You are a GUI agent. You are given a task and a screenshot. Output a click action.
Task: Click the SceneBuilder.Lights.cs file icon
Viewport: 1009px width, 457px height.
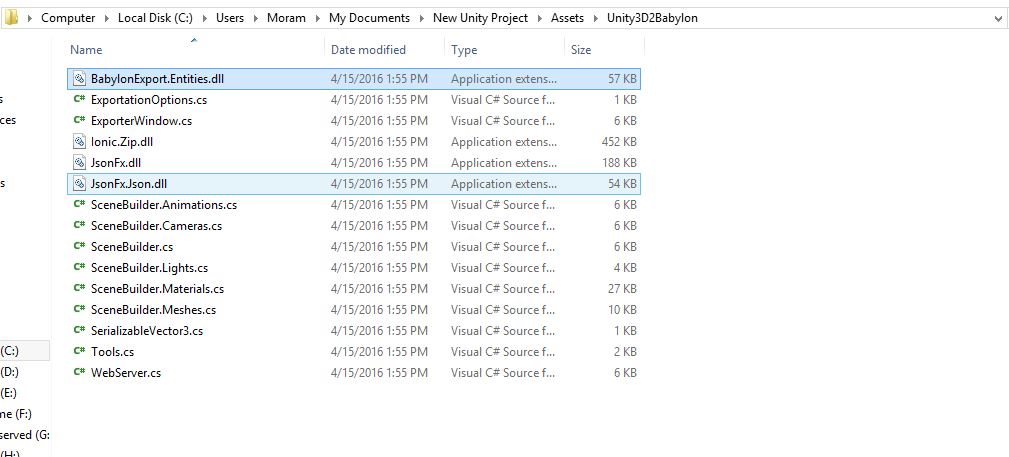[x=79, y=268]
